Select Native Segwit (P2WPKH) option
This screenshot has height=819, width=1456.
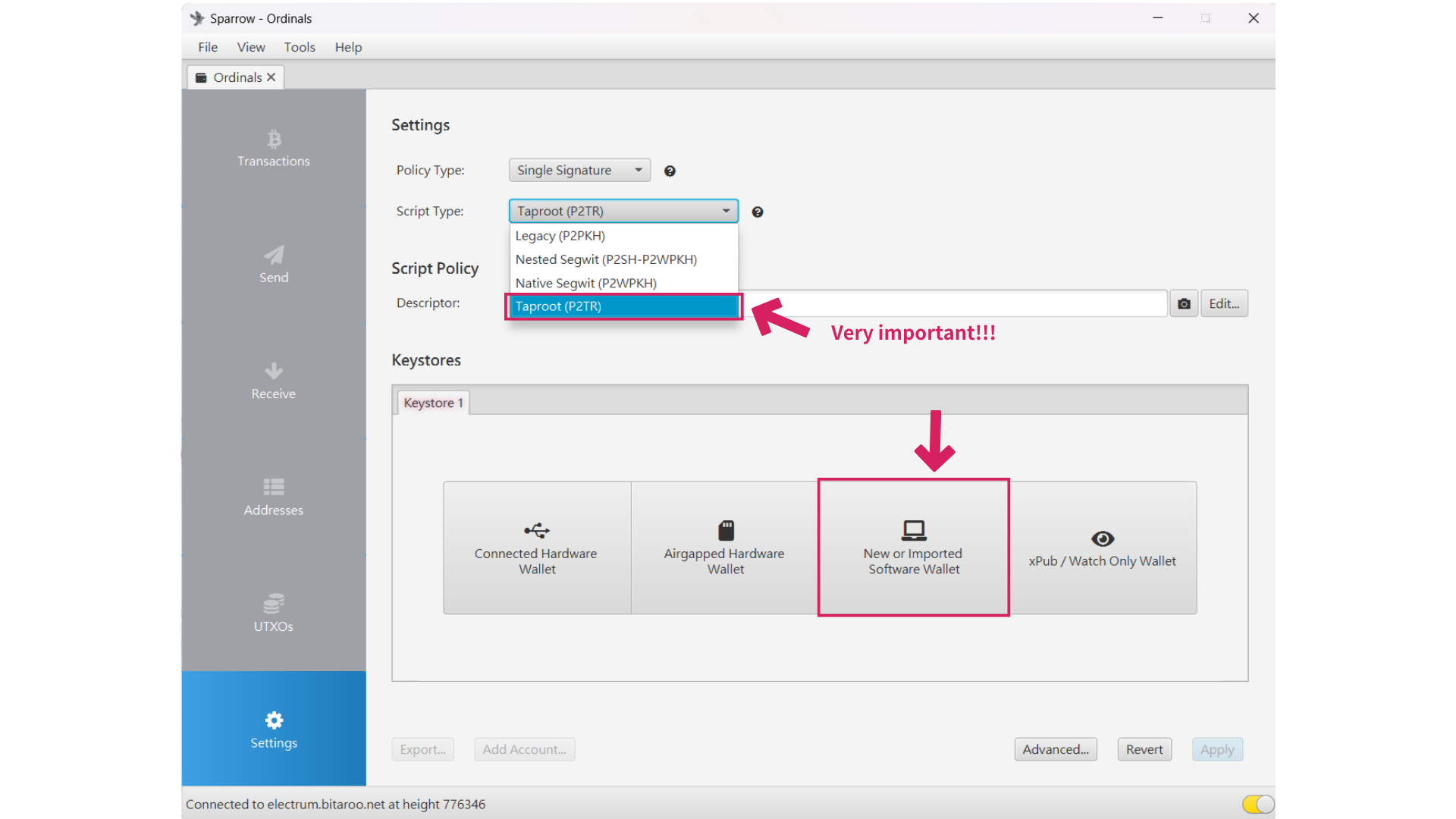[x=623, y=283]
